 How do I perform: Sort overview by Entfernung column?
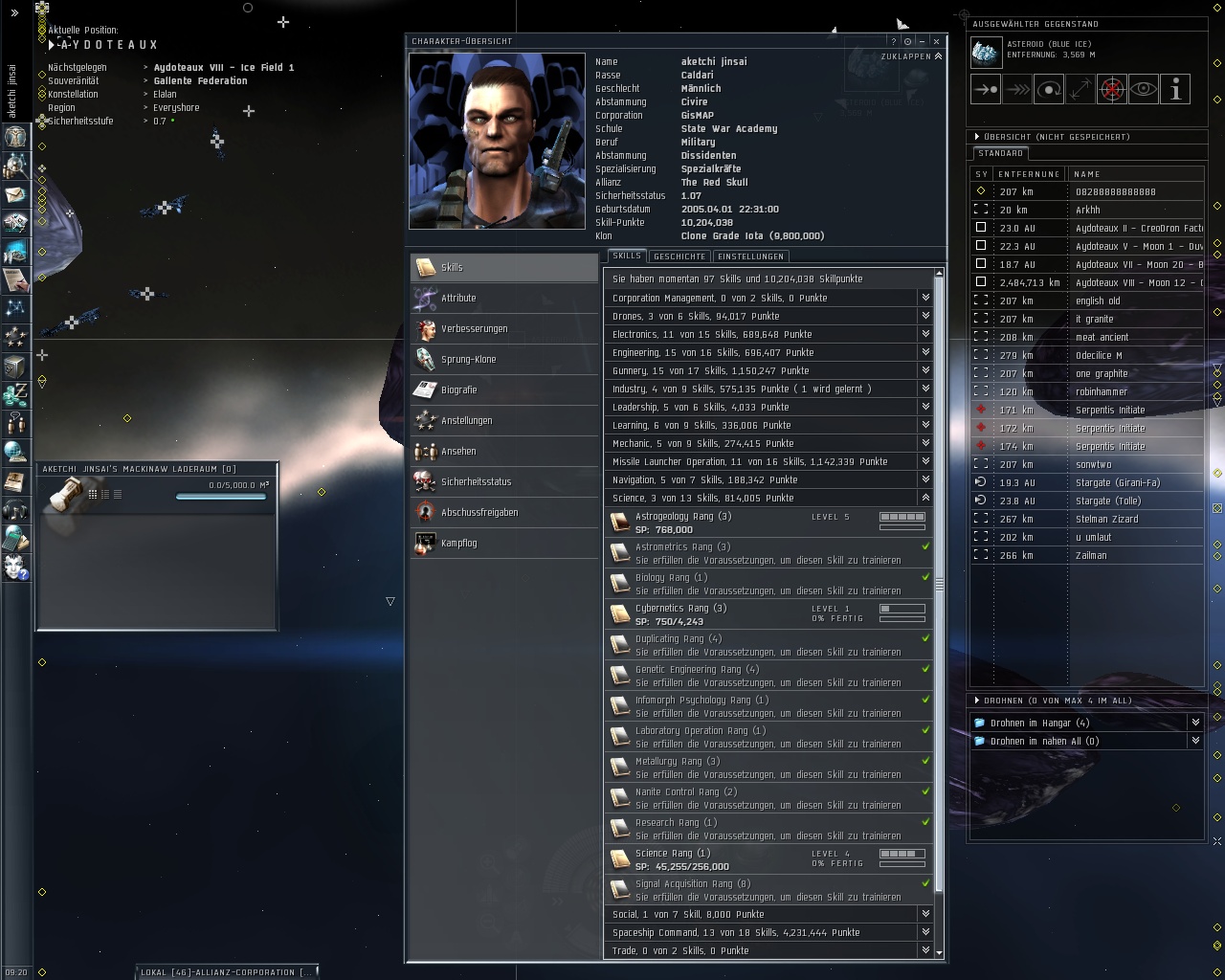1029,174
